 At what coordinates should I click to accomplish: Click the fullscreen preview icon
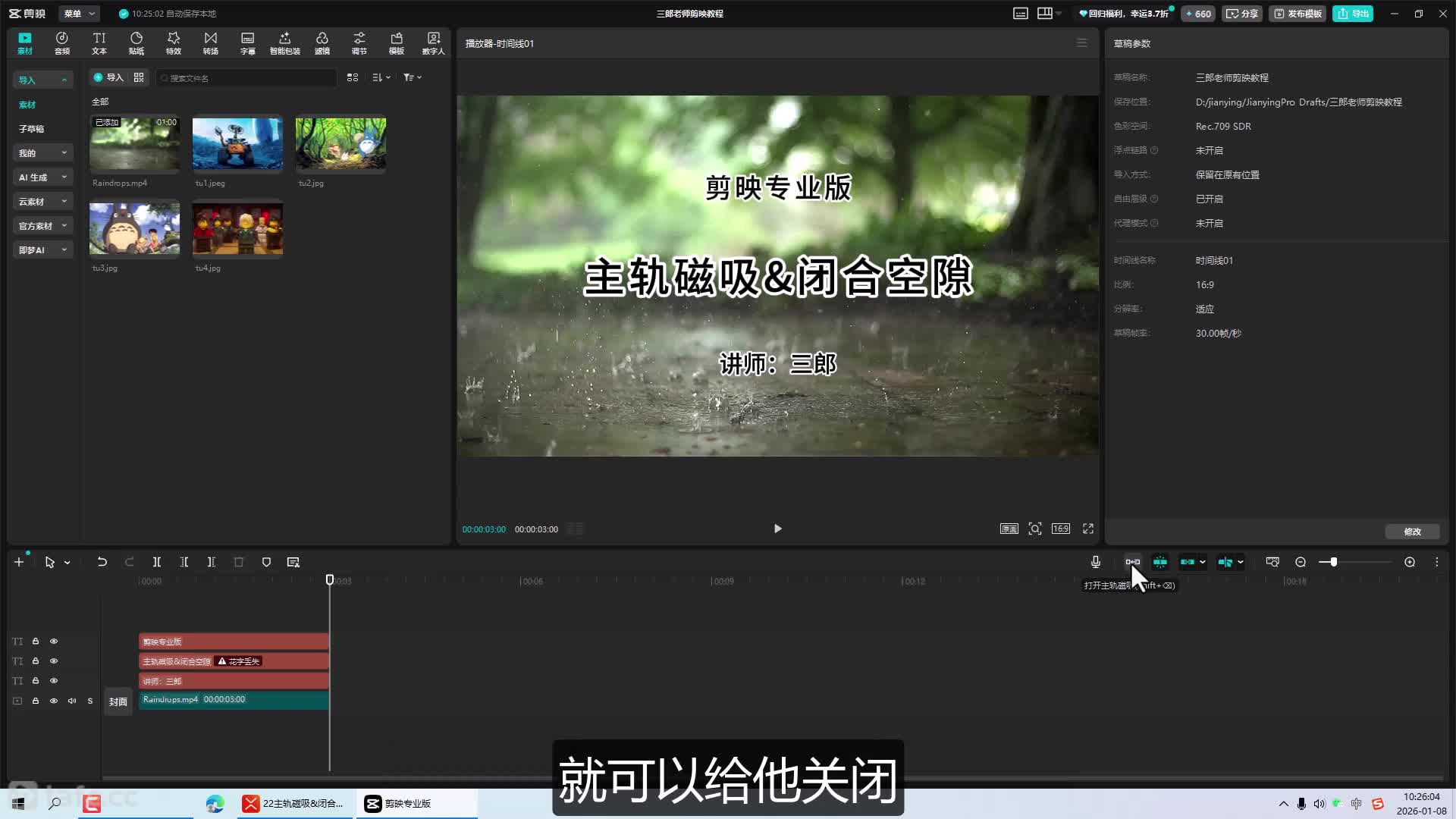click(1087, 529)
